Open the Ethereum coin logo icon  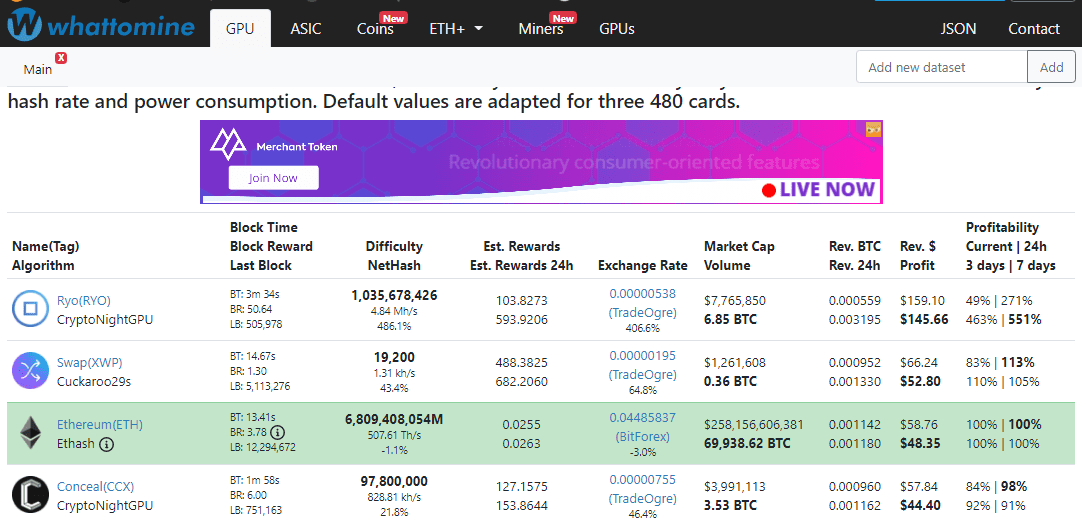tap(31, 433)
